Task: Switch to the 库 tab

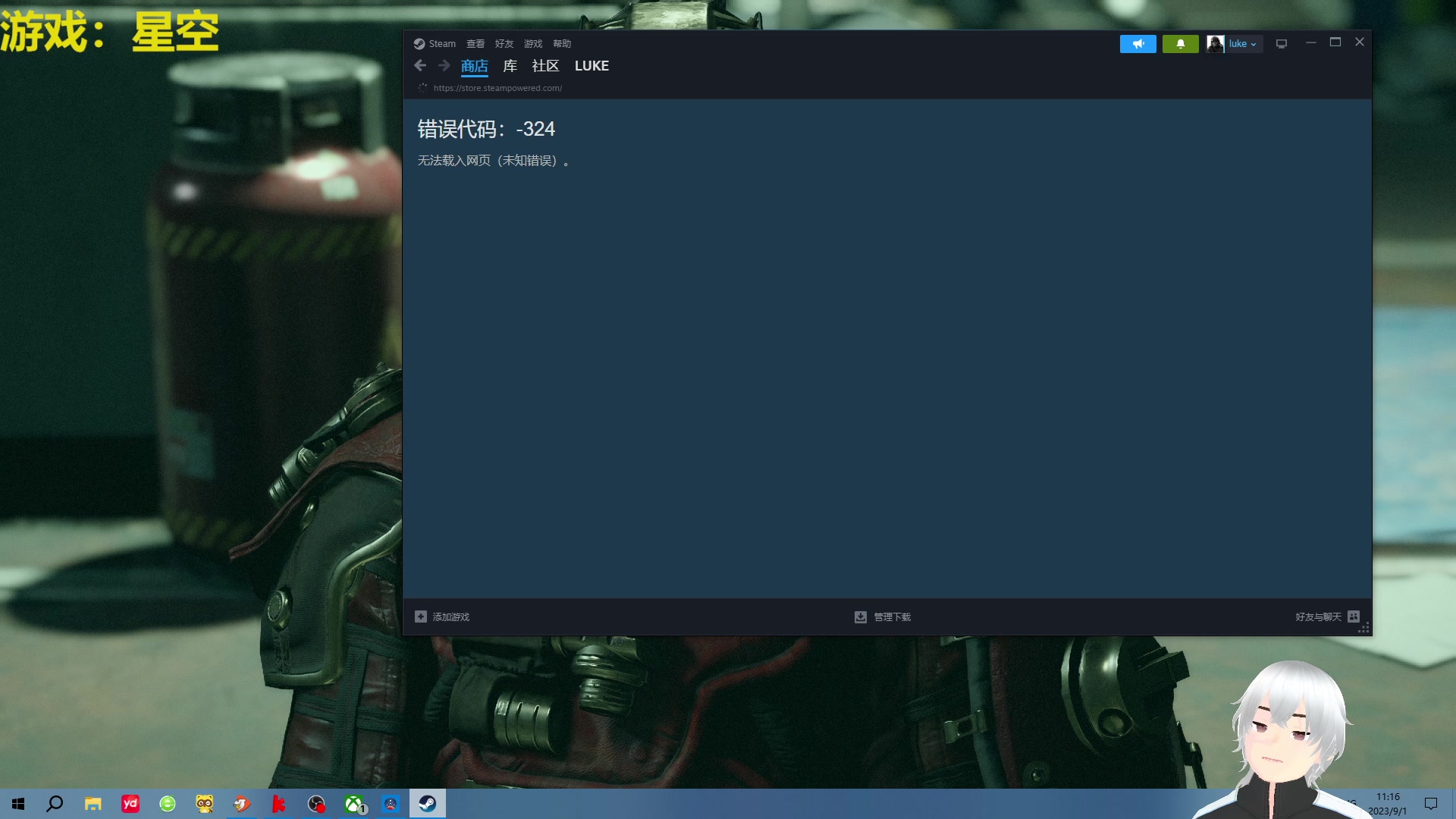Action: coord(510,66)
